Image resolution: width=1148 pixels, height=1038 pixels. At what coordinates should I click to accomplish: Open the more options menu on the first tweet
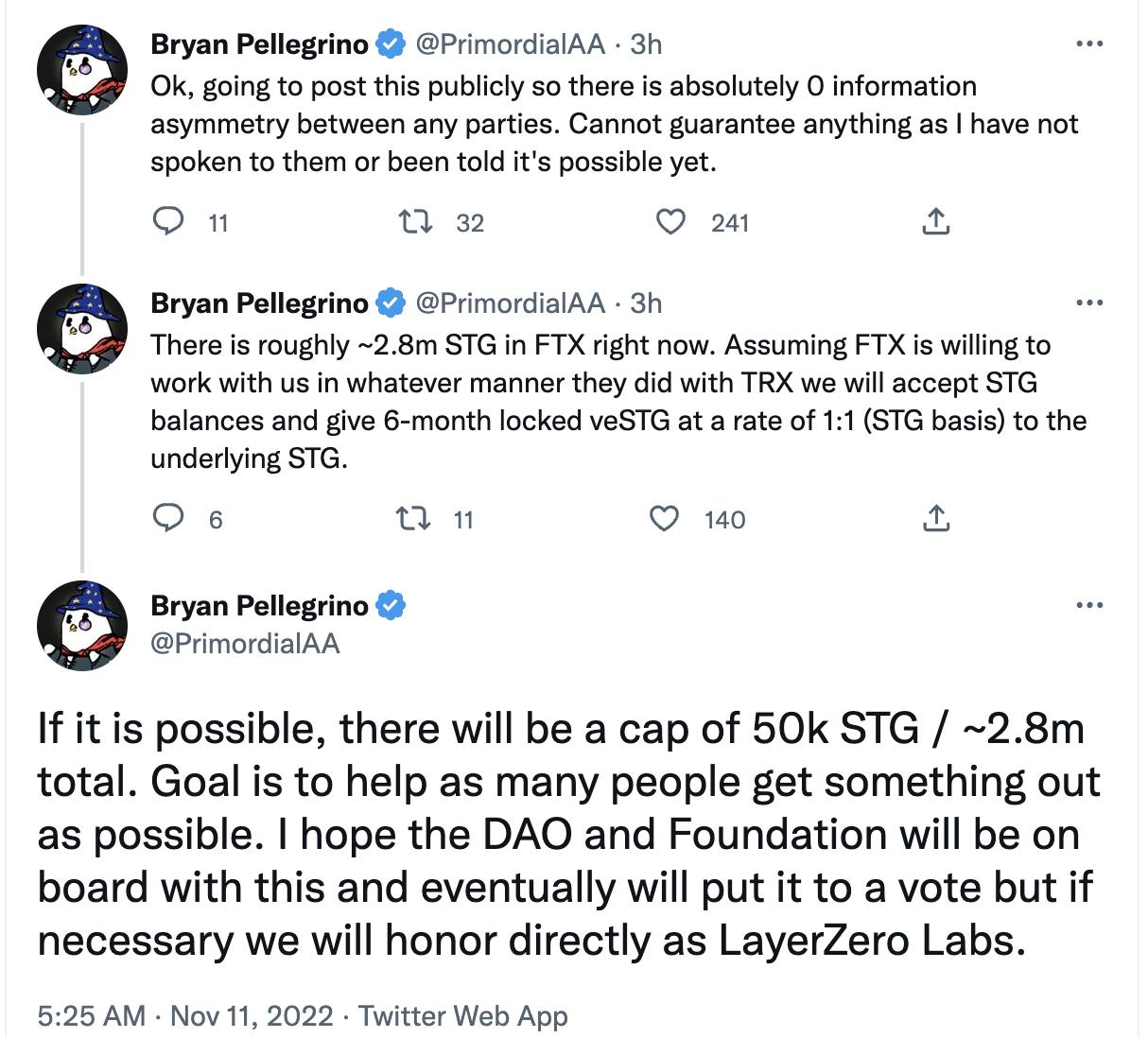click(1089, 43)
